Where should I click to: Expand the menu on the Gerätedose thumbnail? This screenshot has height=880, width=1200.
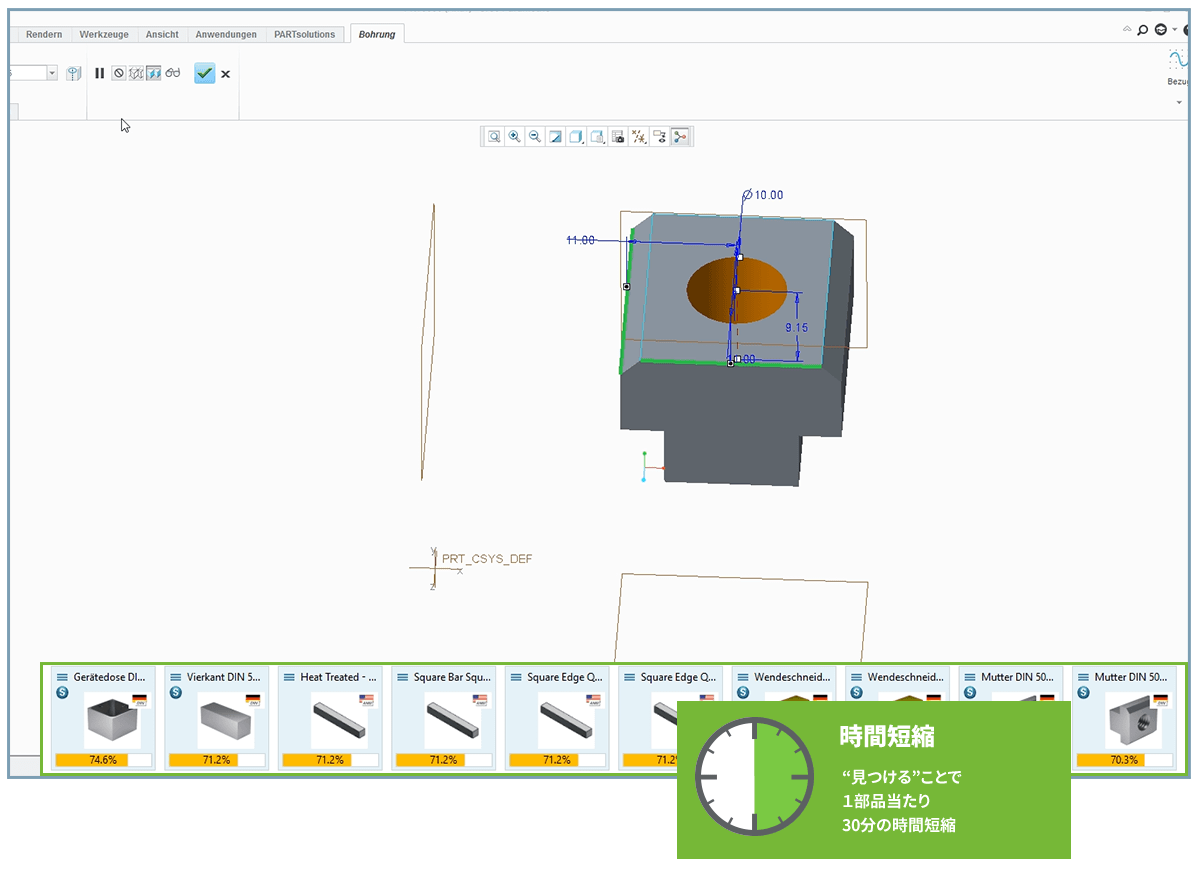[x=60, y=677]
